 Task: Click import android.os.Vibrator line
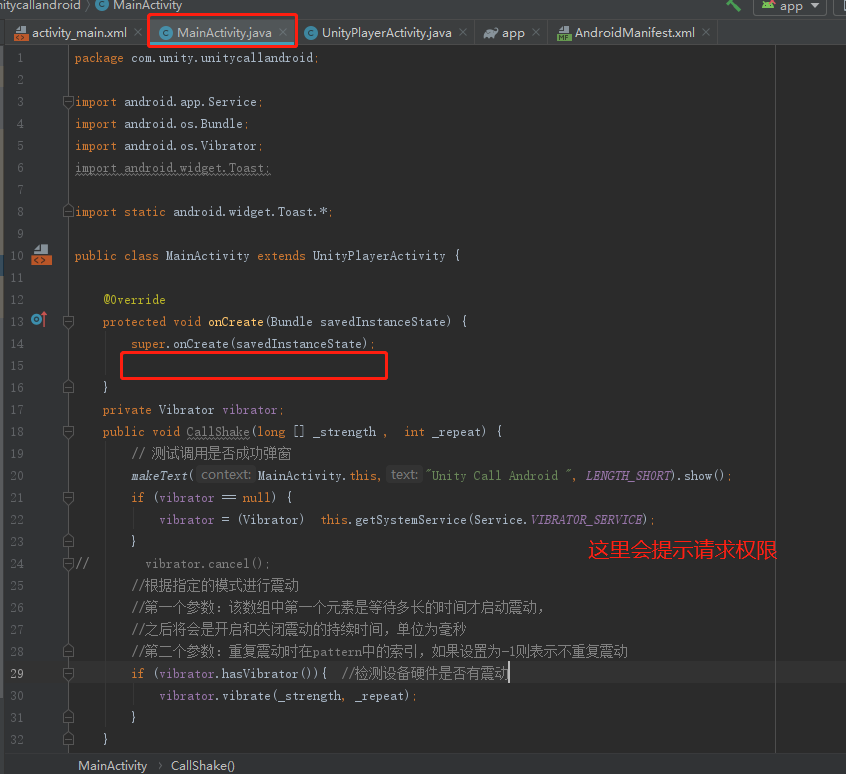[168, 146]
